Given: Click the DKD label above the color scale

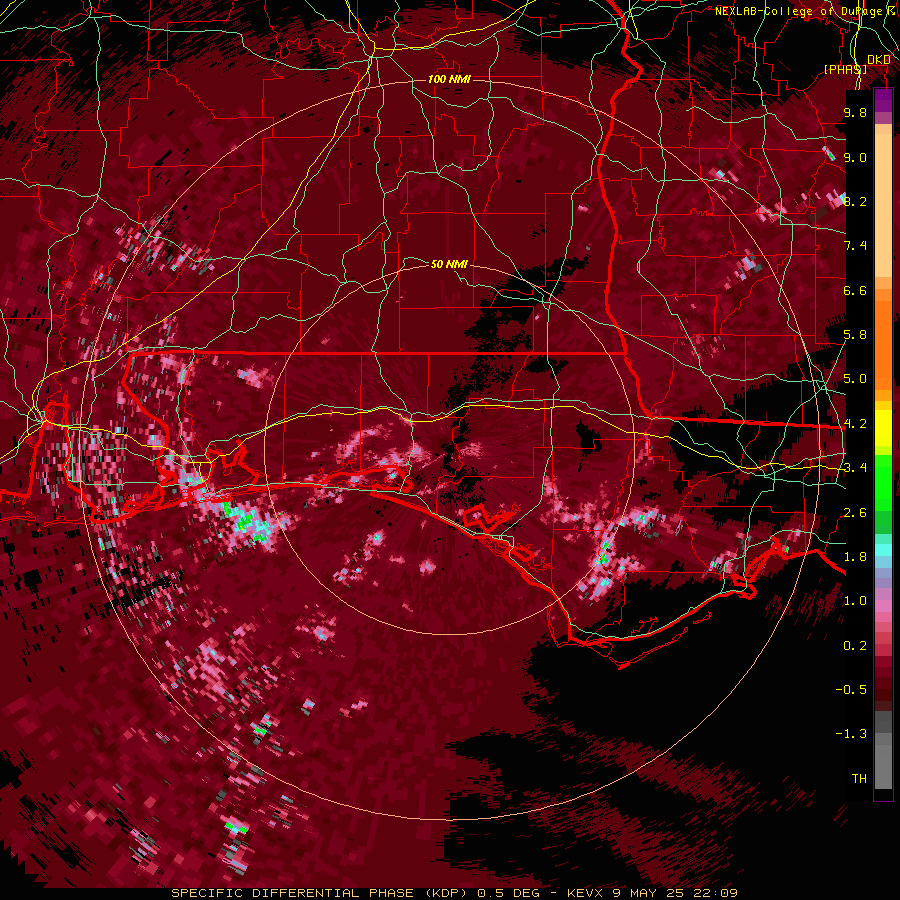Looking at the screenshot, I should 879,60.
